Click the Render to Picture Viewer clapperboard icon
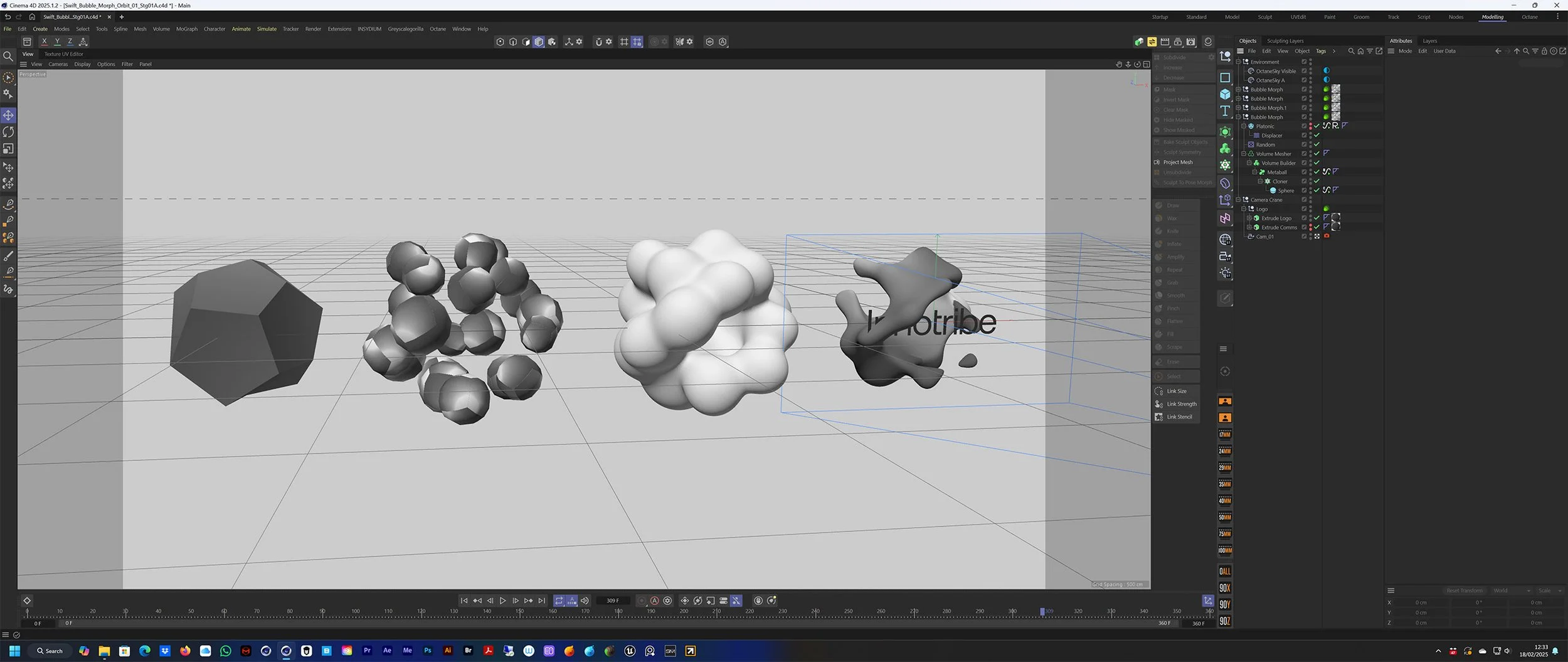This screenshot has width=1568, height=662. click(1165, 42)
